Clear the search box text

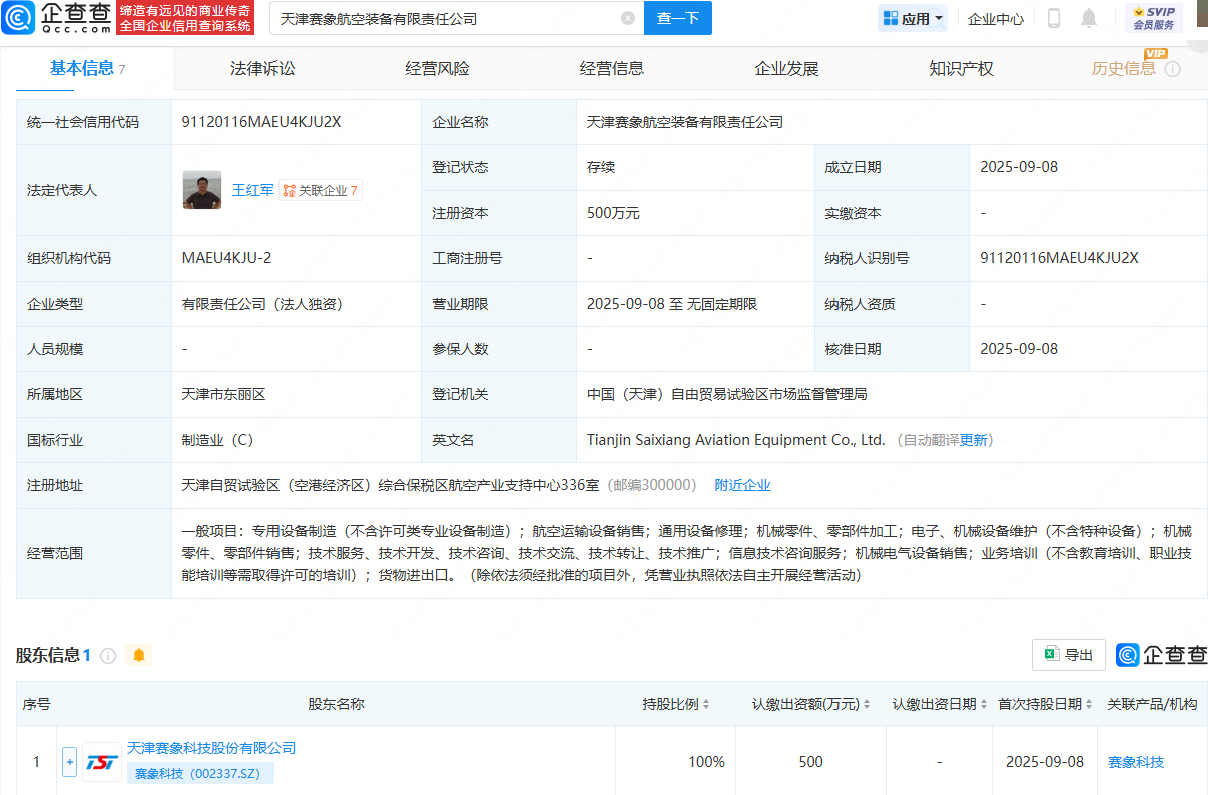[x=627, y=18]
